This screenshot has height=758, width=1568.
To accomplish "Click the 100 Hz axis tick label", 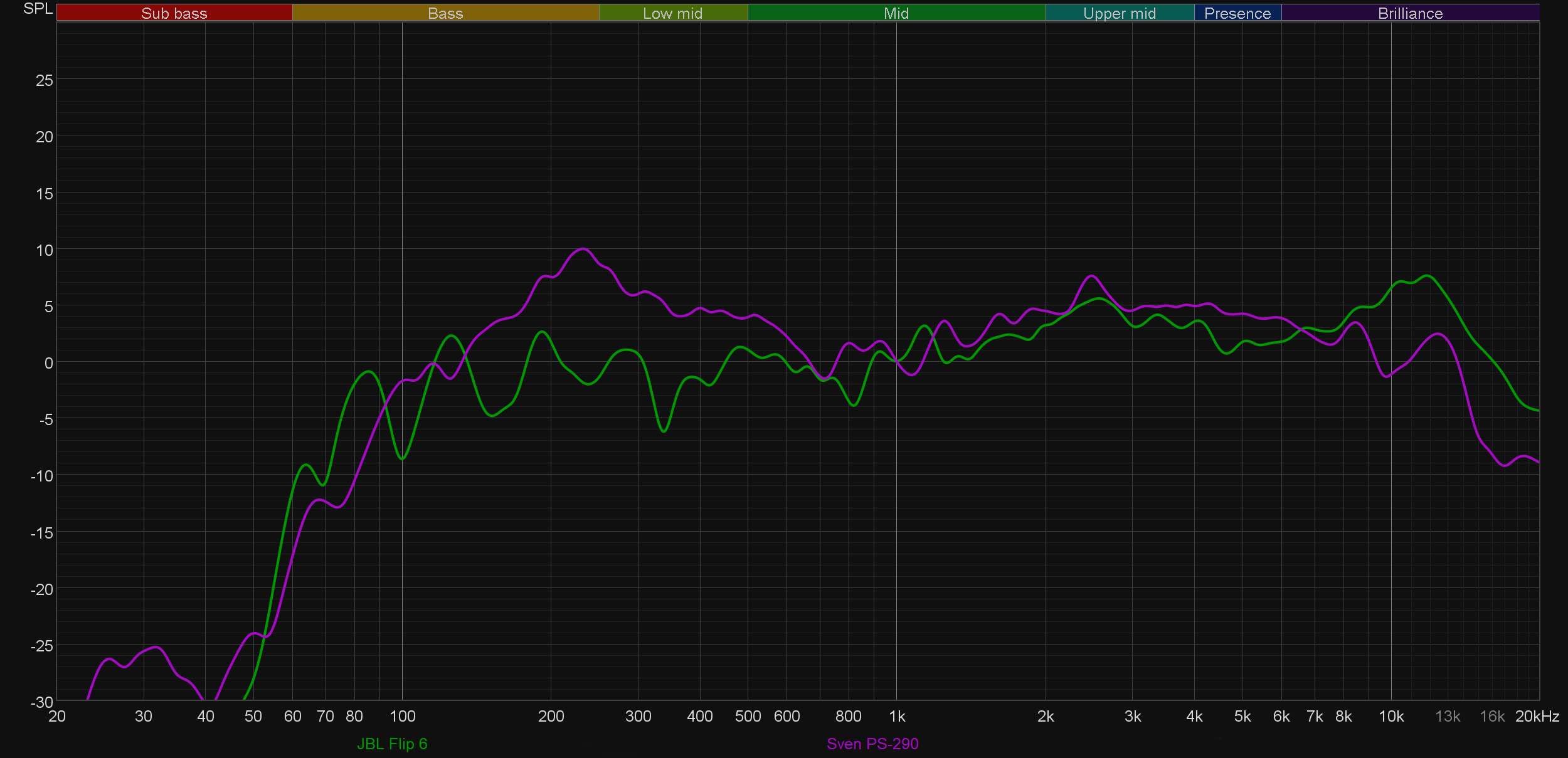I will (402, 716).
